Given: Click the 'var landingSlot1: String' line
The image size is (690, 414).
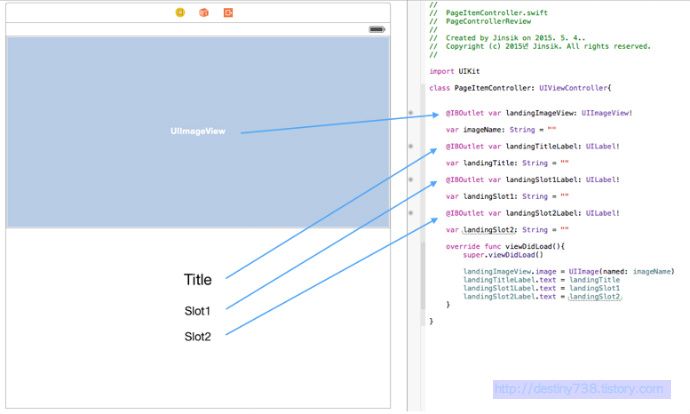Looking at the screenshot, I should point(507,197).
